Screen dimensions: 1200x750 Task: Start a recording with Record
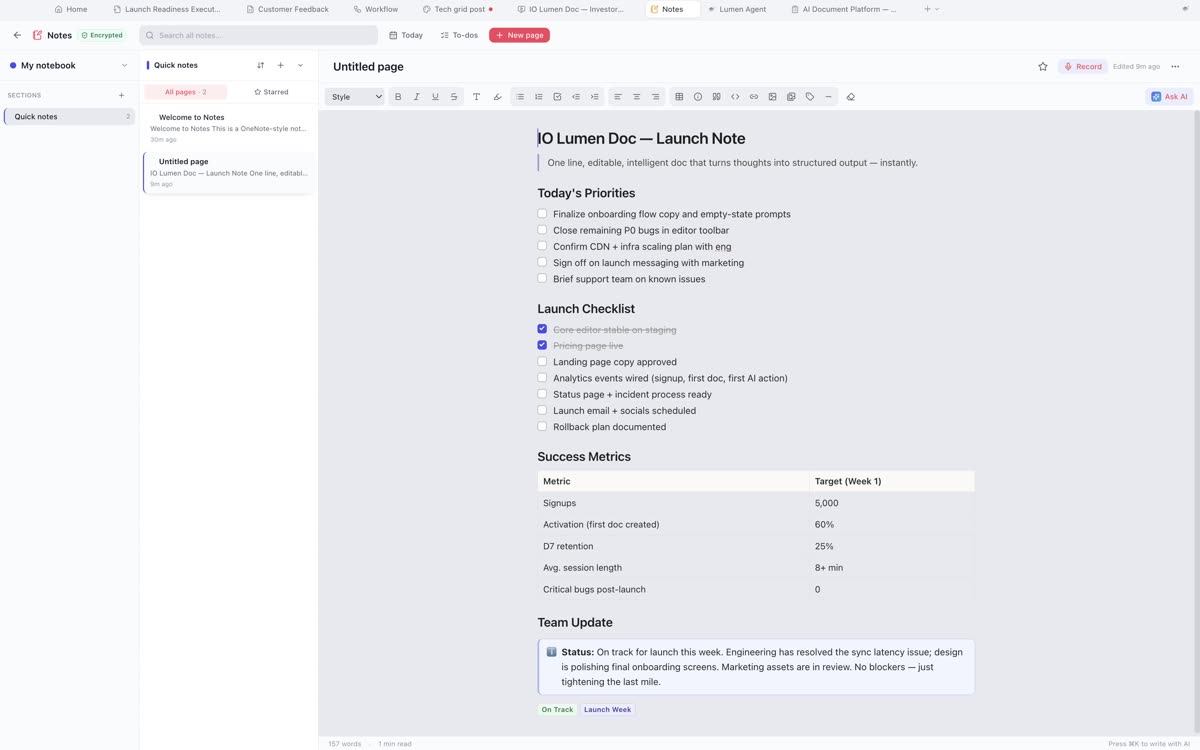(1083, 67)
